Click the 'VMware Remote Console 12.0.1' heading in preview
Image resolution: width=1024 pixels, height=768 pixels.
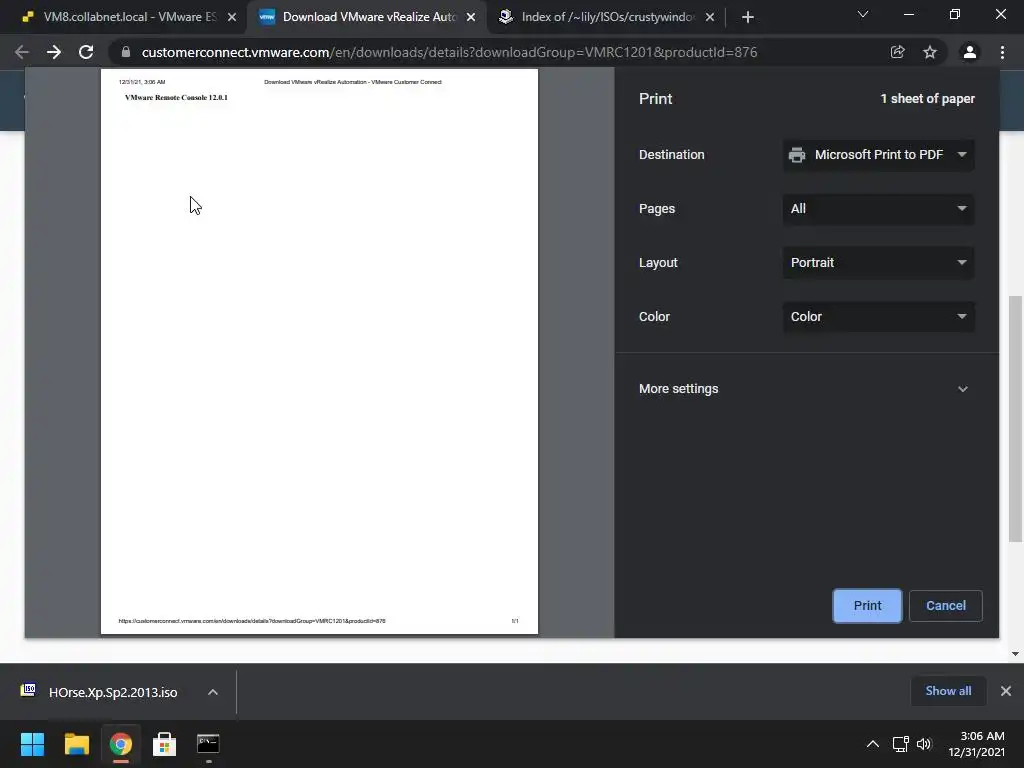pyautogui.click(x=176, y=97)
